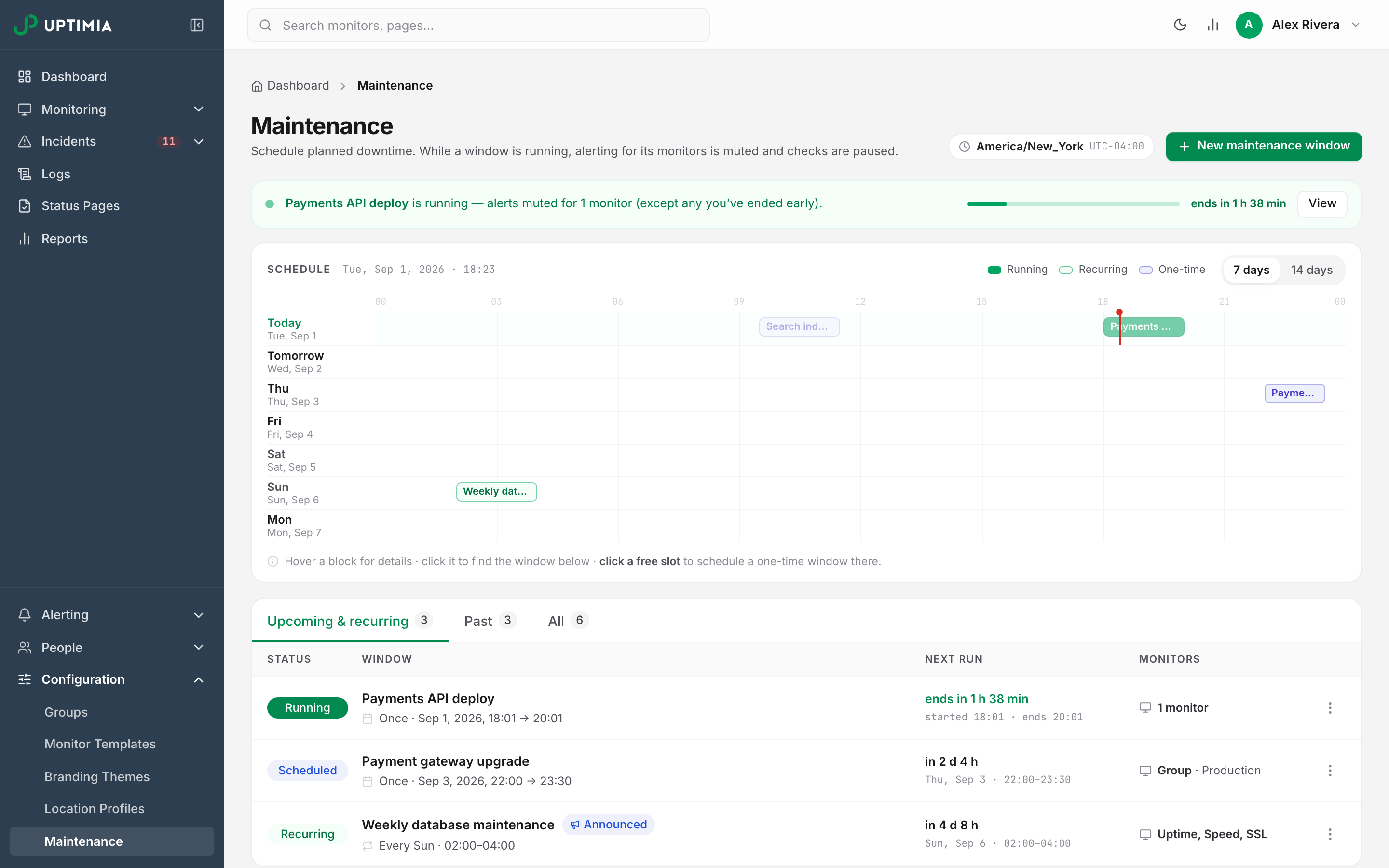Open the America/New_York timezone selector
The width and height of the screenshot is (1389, 868).
pos(1051,147)
